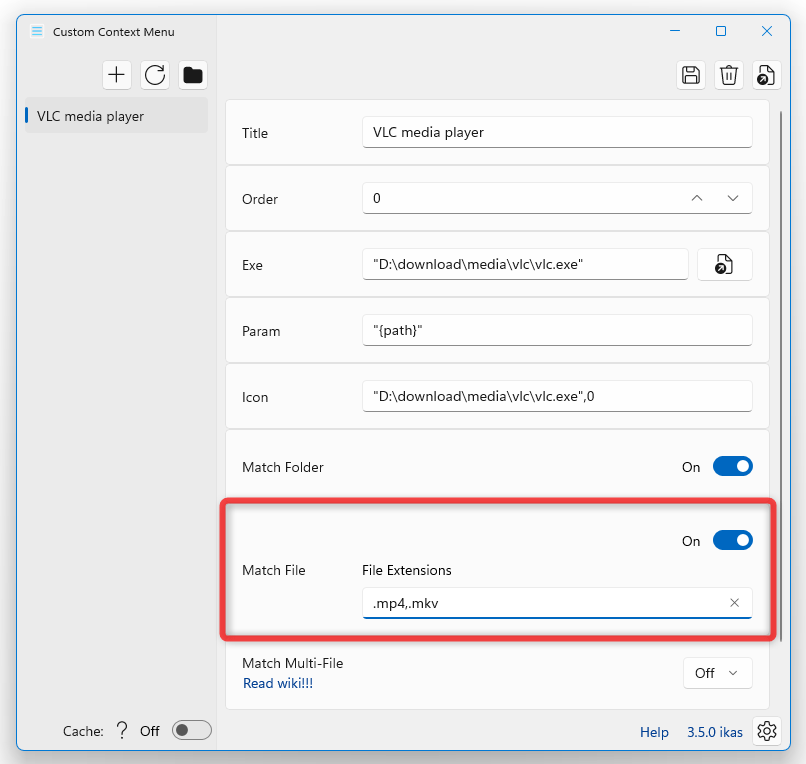The height and width of the screenshot is (764, 806).
Task: Open settings gear icon
Action: point(766,731)
